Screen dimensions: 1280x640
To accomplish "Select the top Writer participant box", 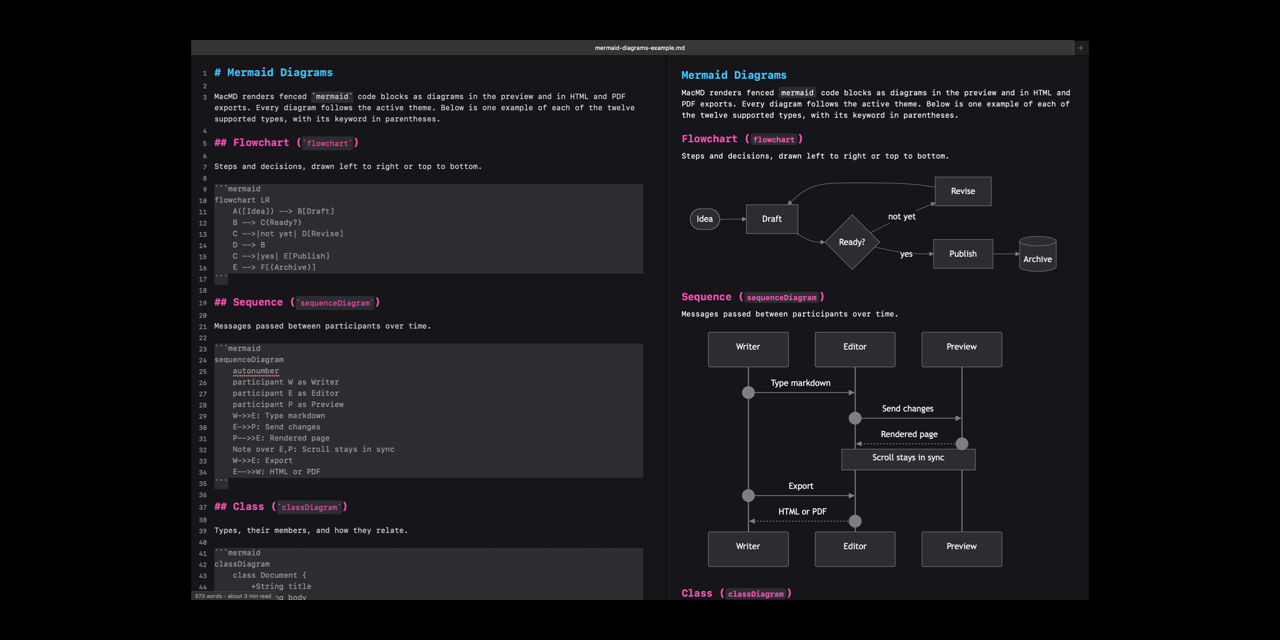I will tap(748, 349).
